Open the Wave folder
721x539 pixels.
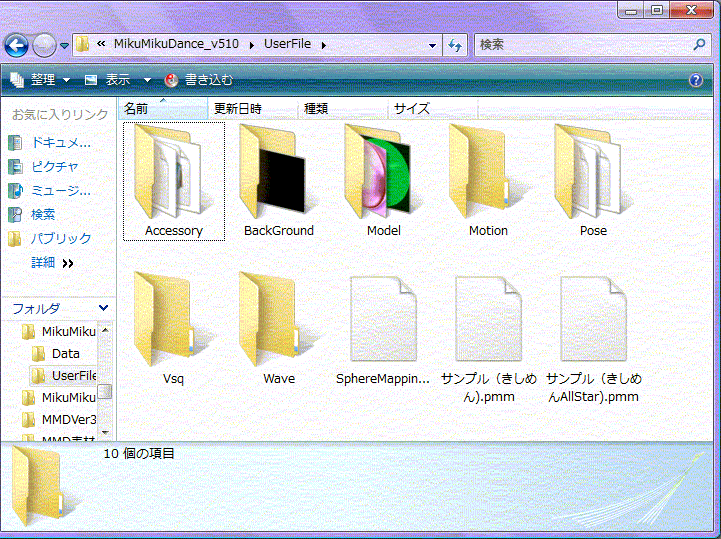[279, 328]
